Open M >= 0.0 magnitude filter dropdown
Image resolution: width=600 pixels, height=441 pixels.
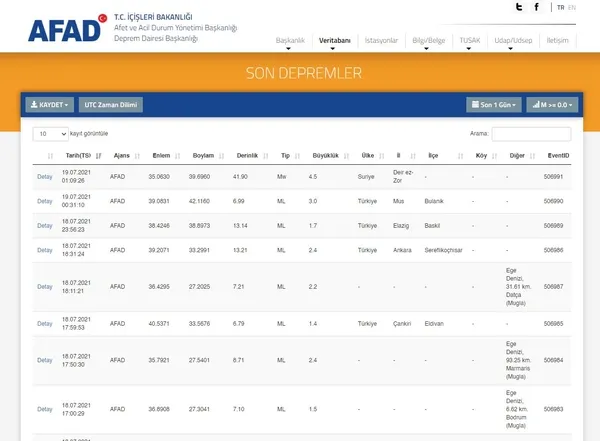click(552, 105)
